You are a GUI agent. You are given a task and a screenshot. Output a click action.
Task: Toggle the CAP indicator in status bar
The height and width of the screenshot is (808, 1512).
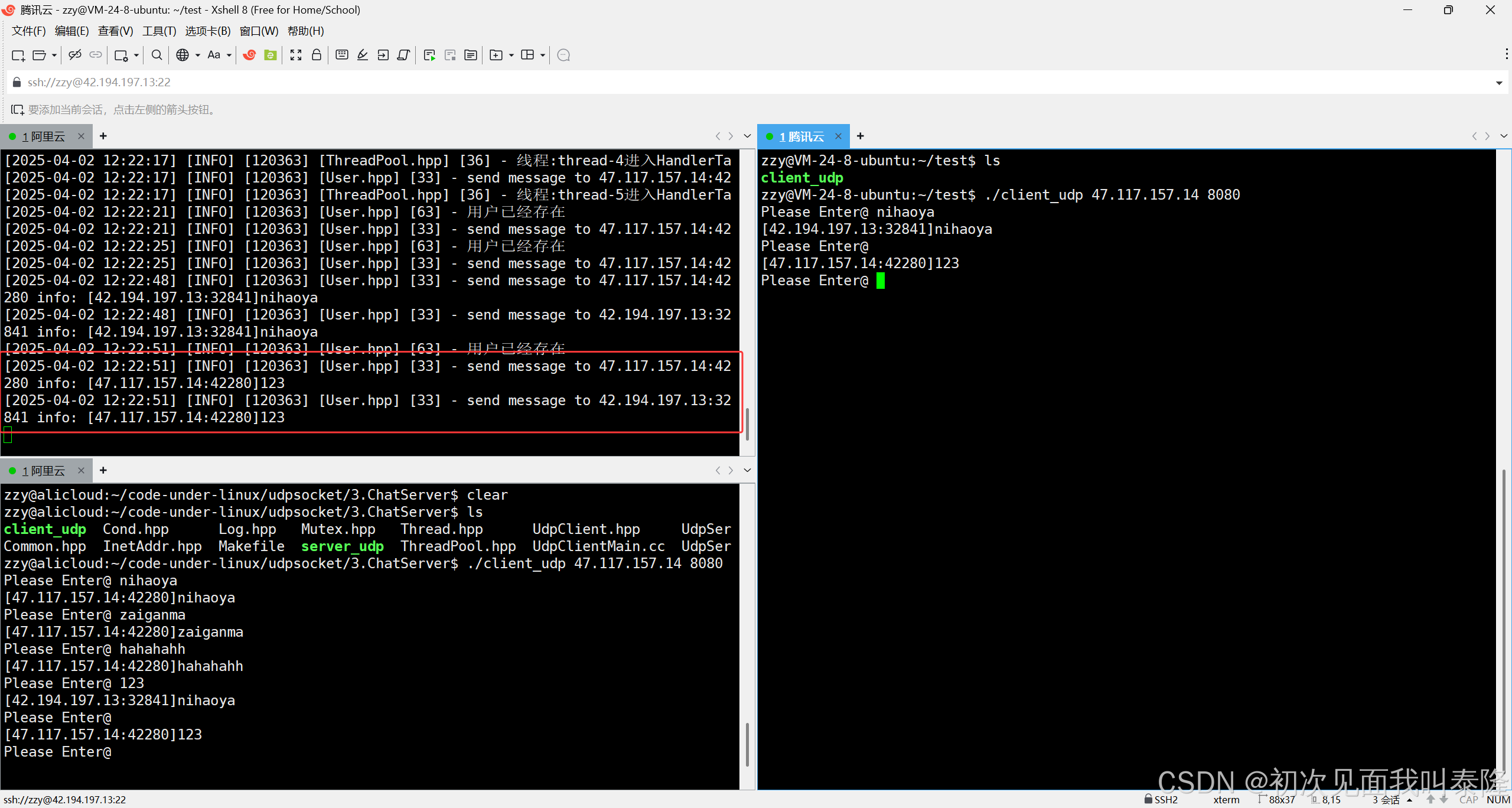tap(1468, 799)
